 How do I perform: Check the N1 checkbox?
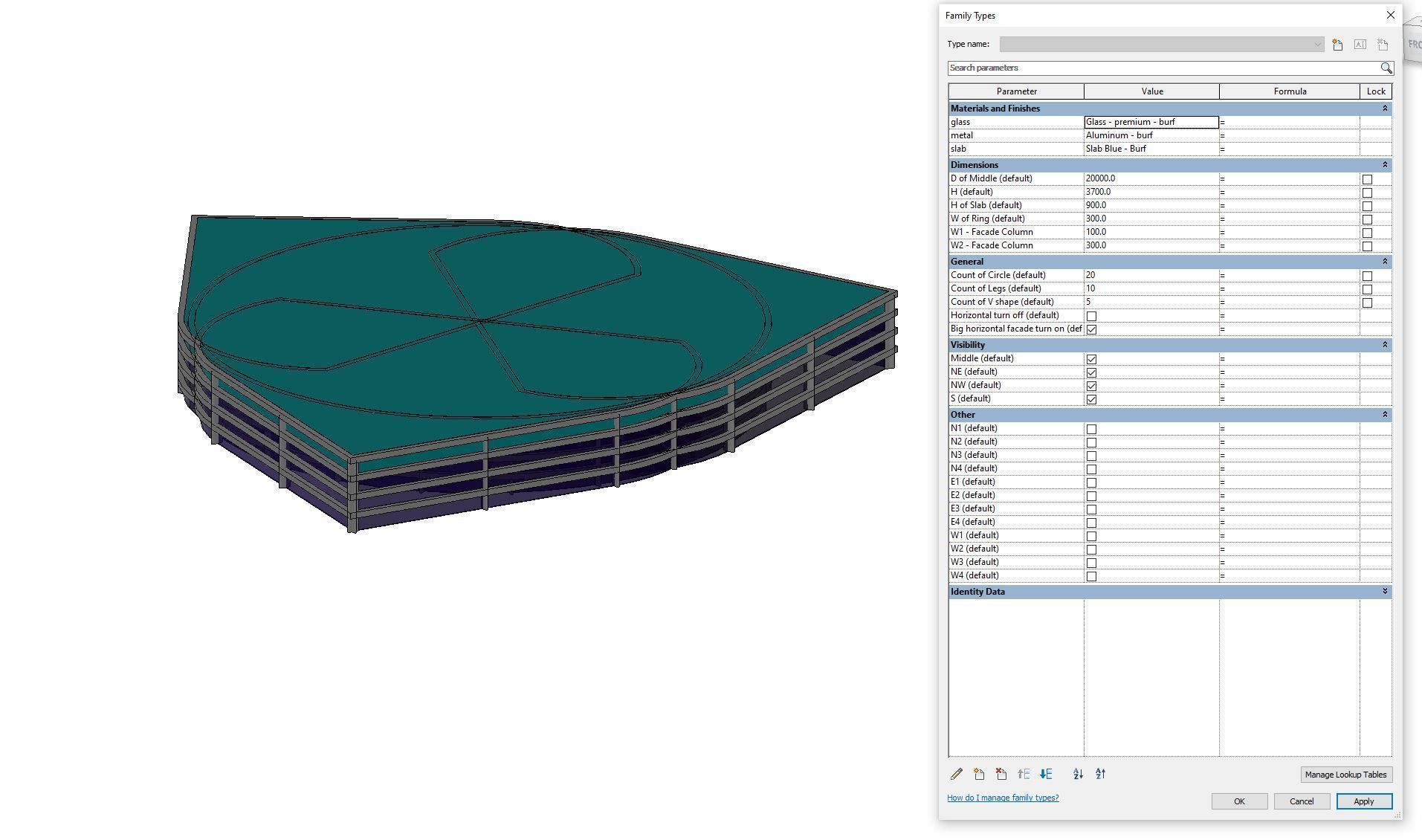tap(1091, 429)
